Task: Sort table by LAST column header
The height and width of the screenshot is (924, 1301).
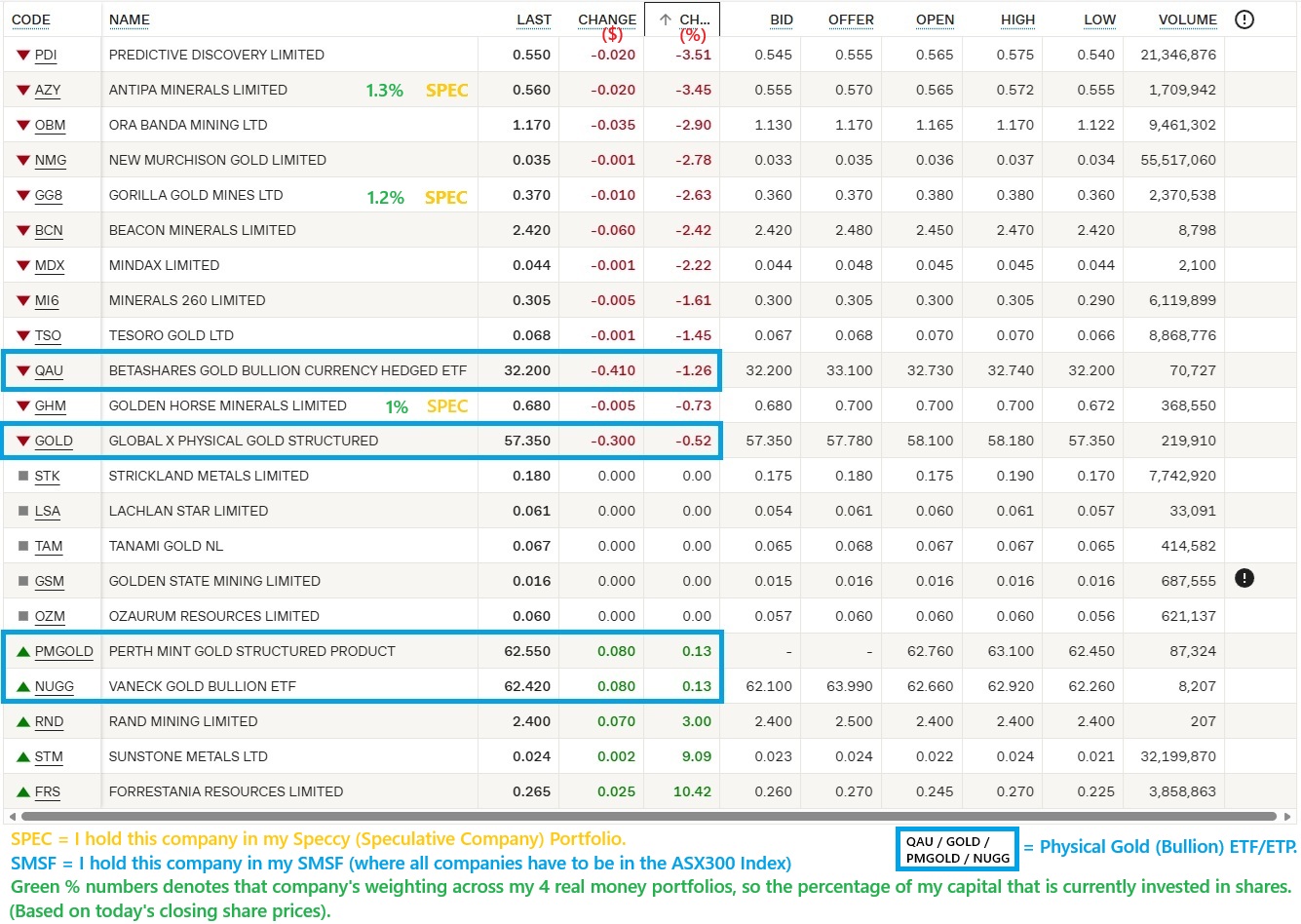Action: (533, 19)
